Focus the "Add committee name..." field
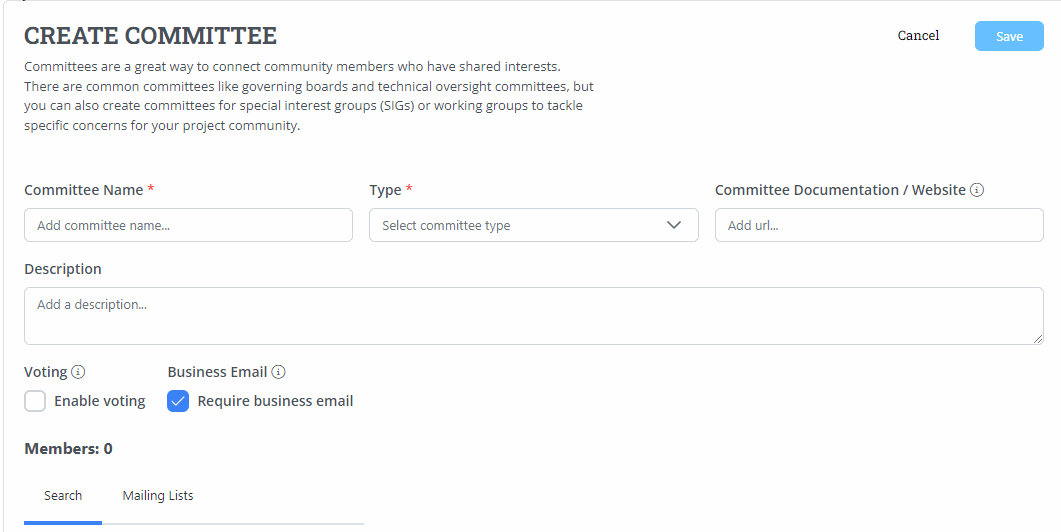This screenshot has height=532, width=1061. click(188, 225)
